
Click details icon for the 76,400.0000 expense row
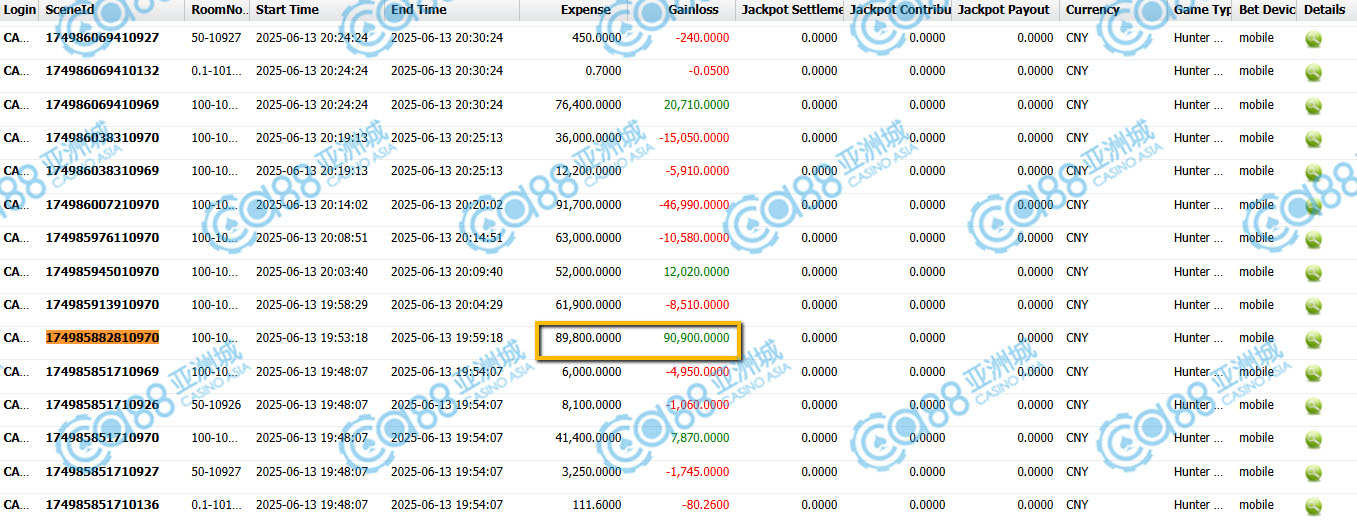[x=1313, y=106]
